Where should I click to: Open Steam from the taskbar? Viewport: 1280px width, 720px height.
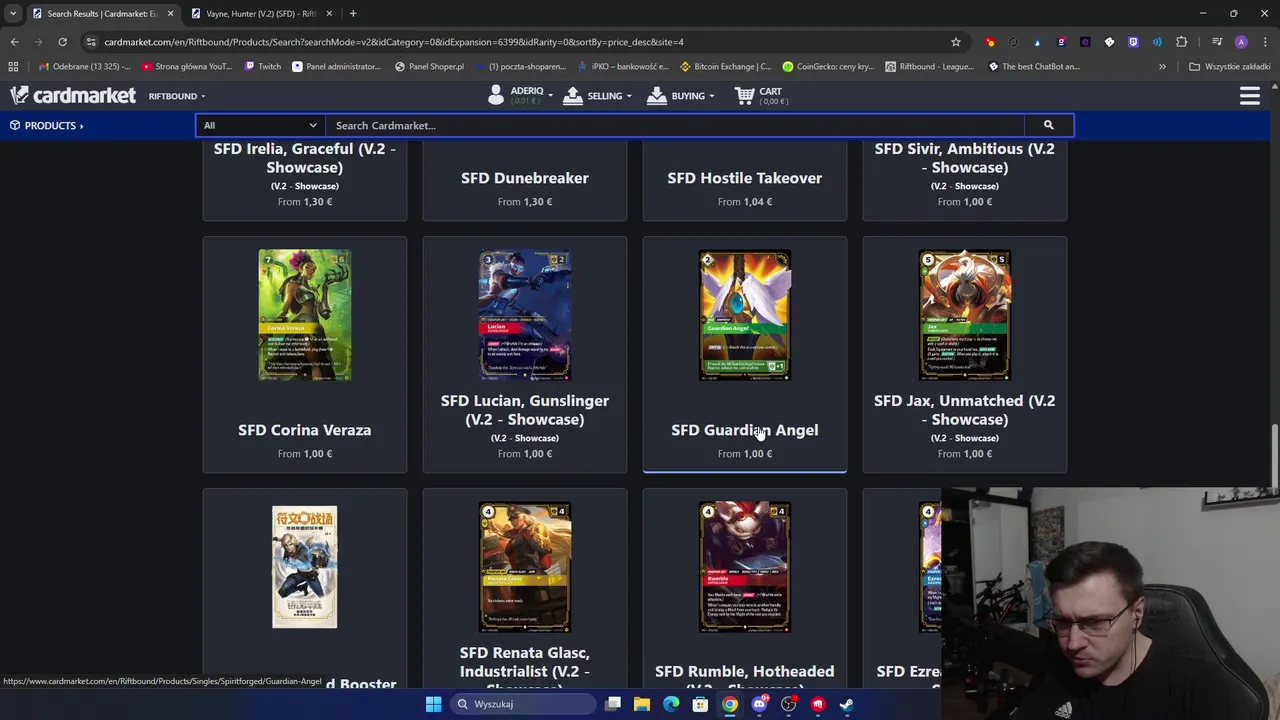(x=846, y=704)
